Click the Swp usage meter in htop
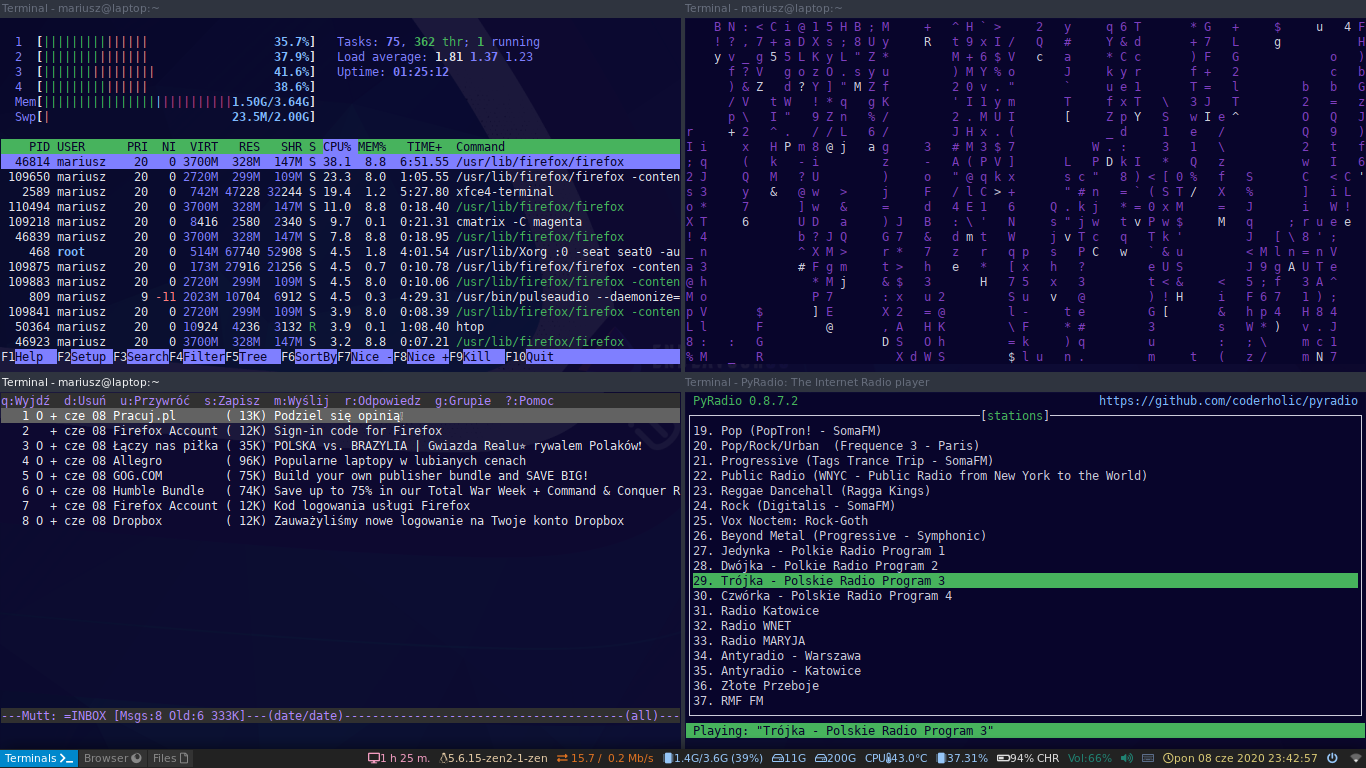Screen dimensions: 1366x768 (164, 117)
